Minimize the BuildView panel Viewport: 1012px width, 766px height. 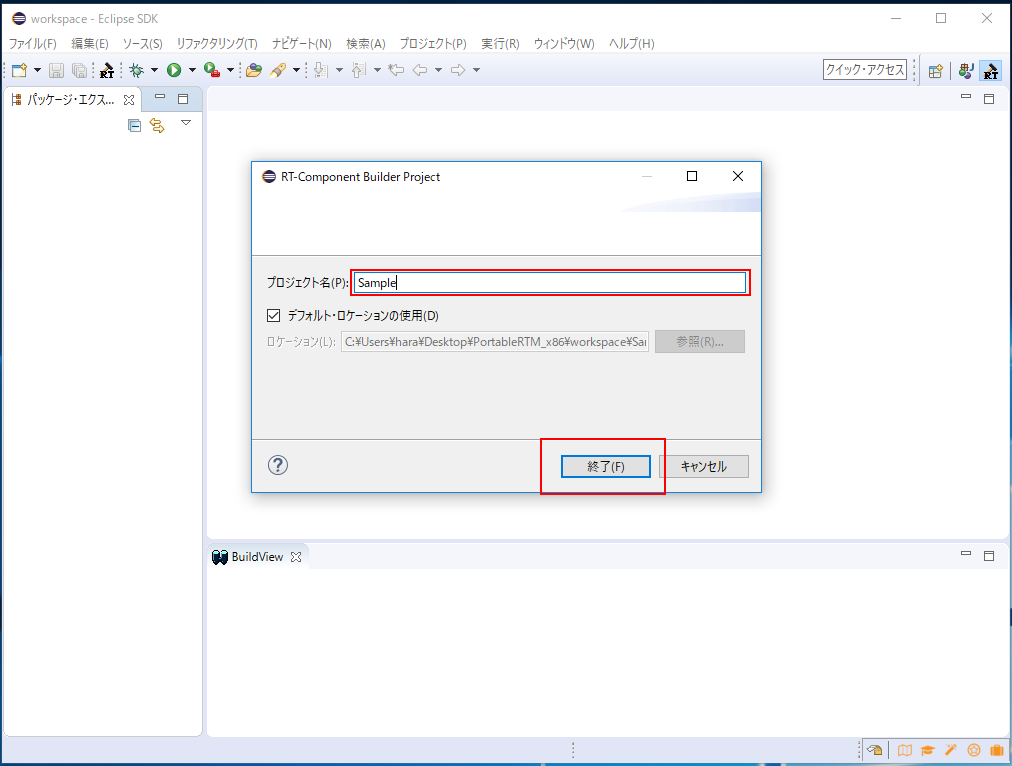tap(966, 554)
